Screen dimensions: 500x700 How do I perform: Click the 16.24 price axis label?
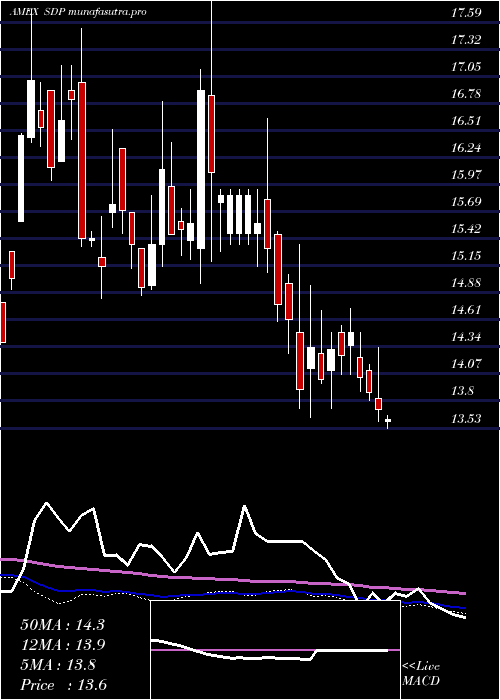tap(466, 148)
